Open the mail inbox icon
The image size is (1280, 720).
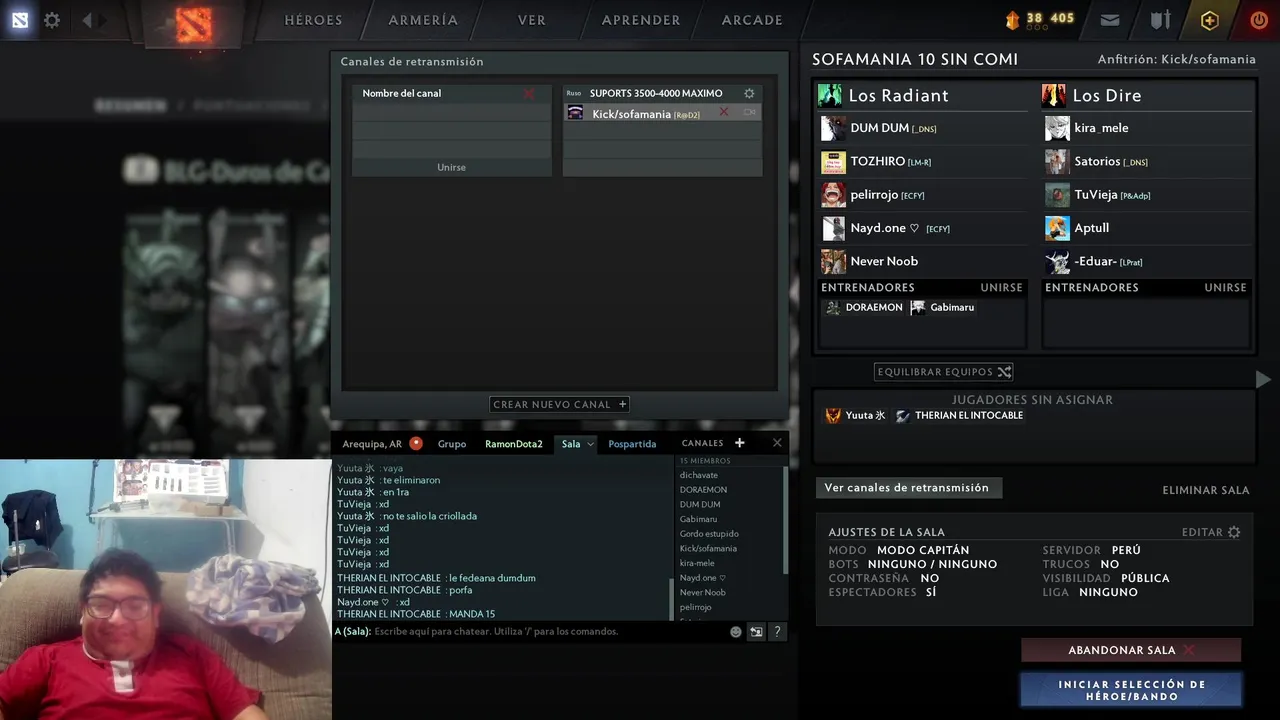(x=1110, y=20)
